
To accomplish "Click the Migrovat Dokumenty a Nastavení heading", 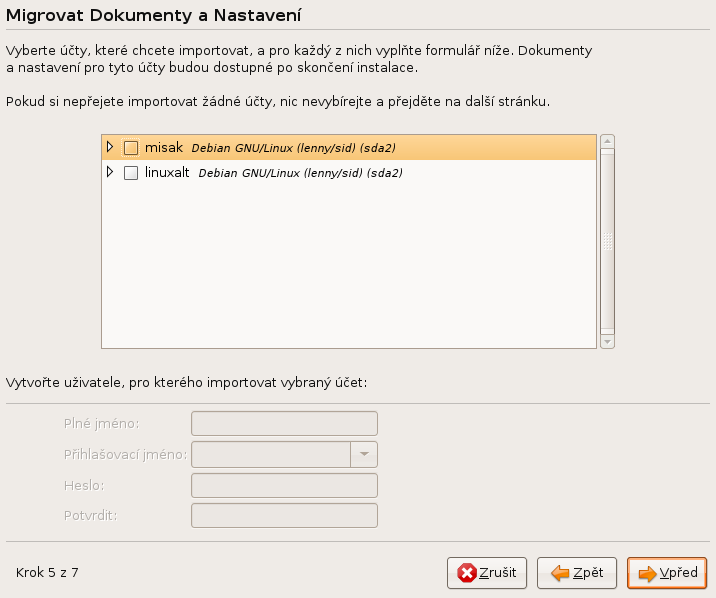I will pos(153,16).
